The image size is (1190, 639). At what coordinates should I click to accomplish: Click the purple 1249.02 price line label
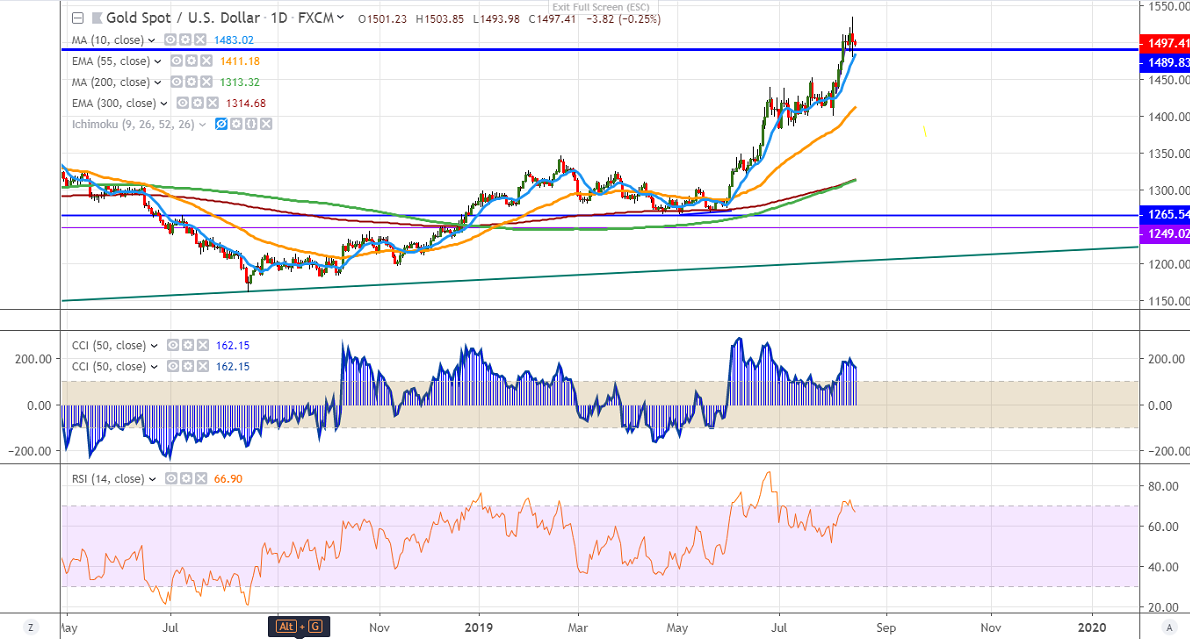[1165, 234]
